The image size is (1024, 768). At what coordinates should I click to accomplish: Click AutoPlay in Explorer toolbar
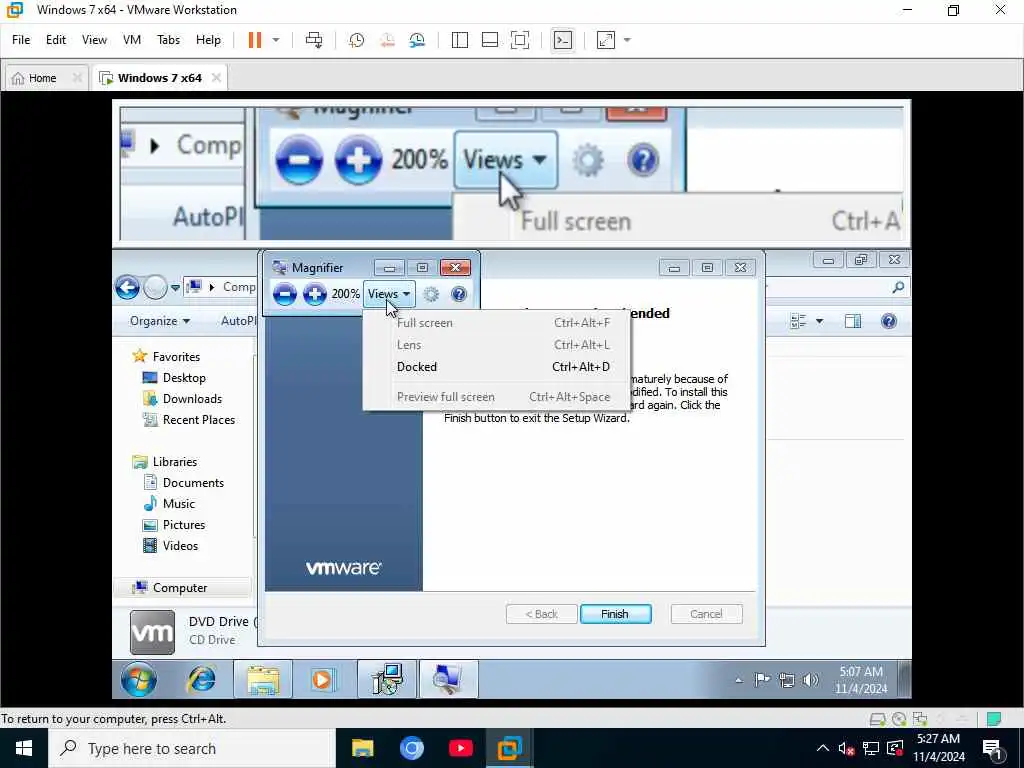pos(239,321)
